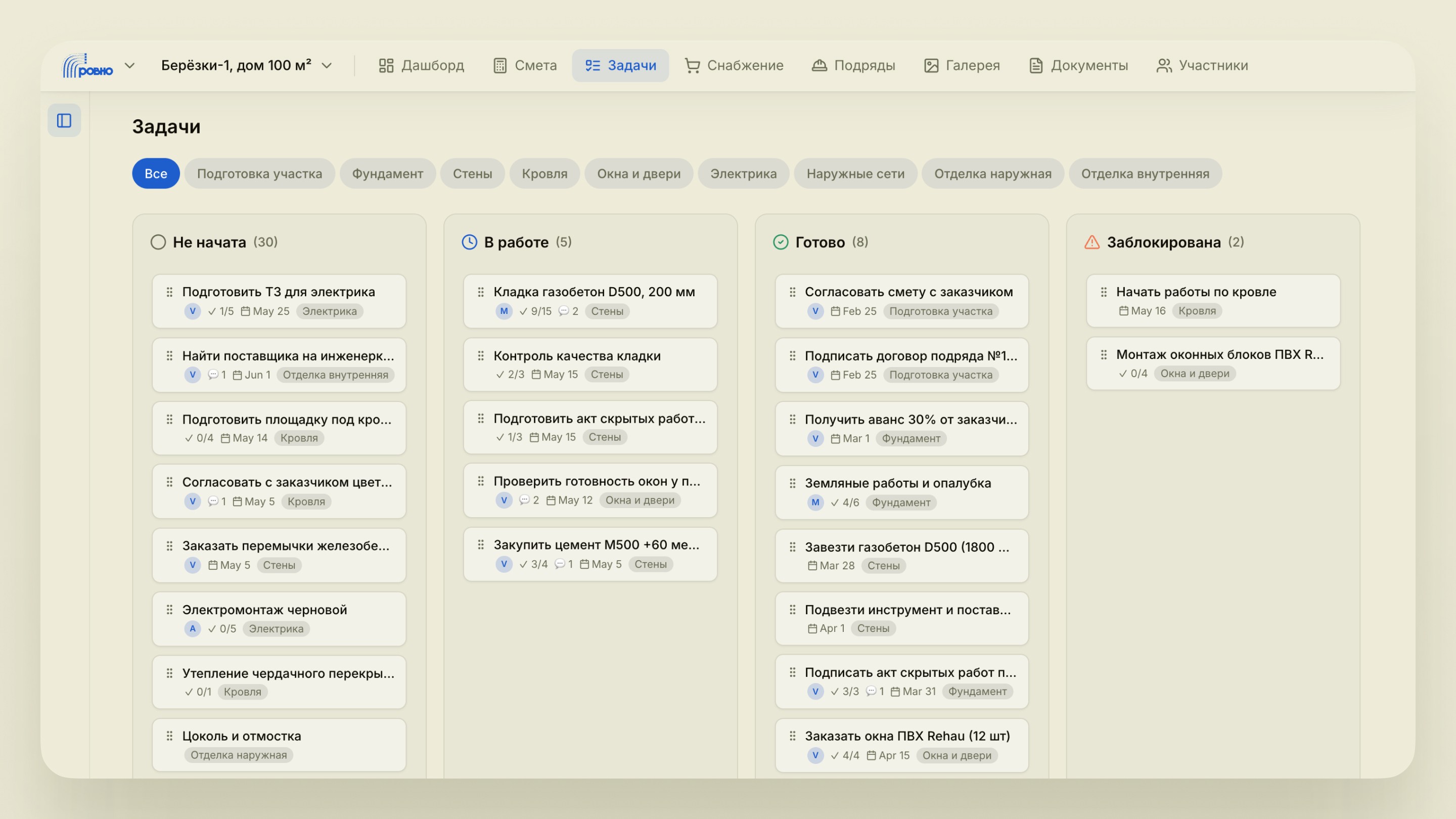This screenshot has height=819, width=1456.
Task: Click drag handle of Контроль качества кладки
Action: coord(481,355)
